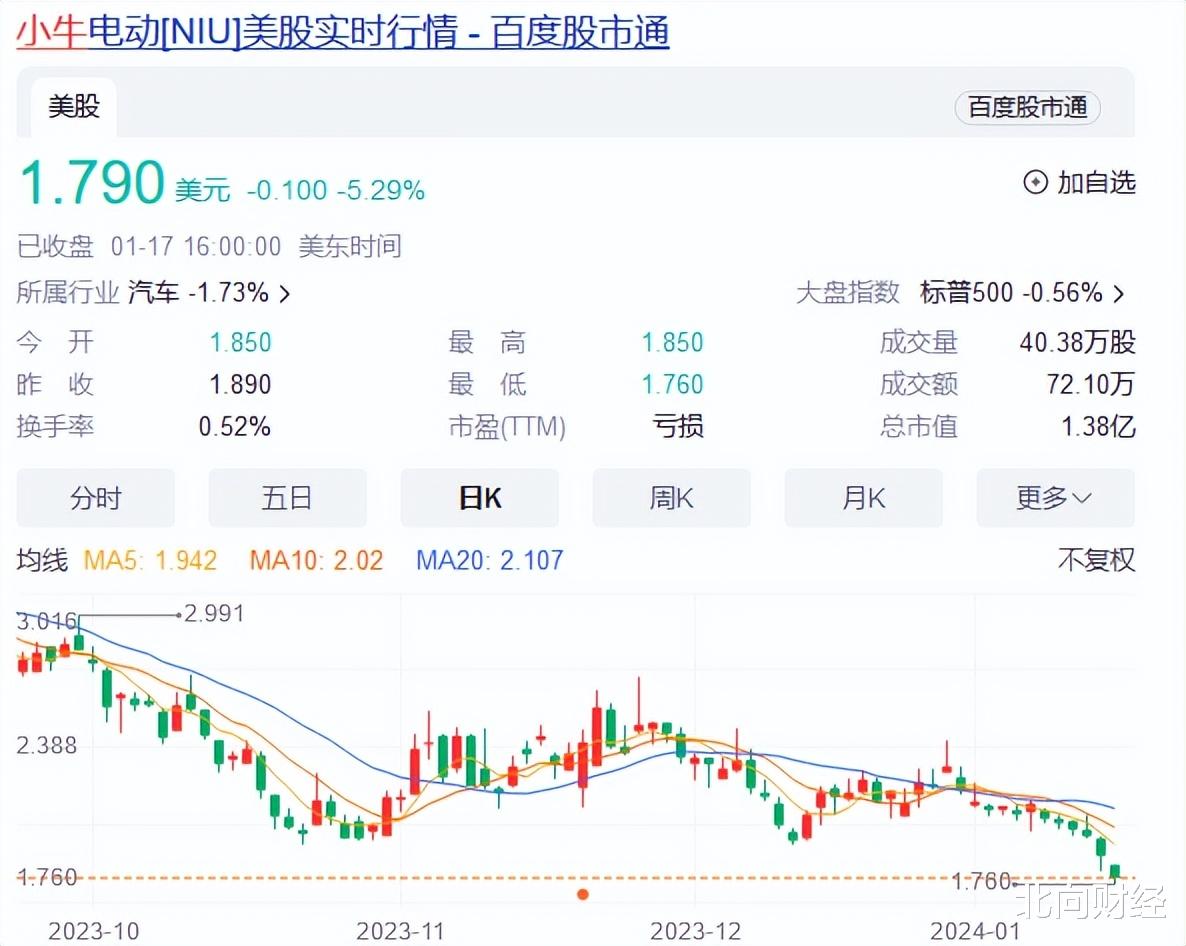Select the 美股 market tab
The width and height of the screenshot is (1186, 946).
(x=74, y=107)
